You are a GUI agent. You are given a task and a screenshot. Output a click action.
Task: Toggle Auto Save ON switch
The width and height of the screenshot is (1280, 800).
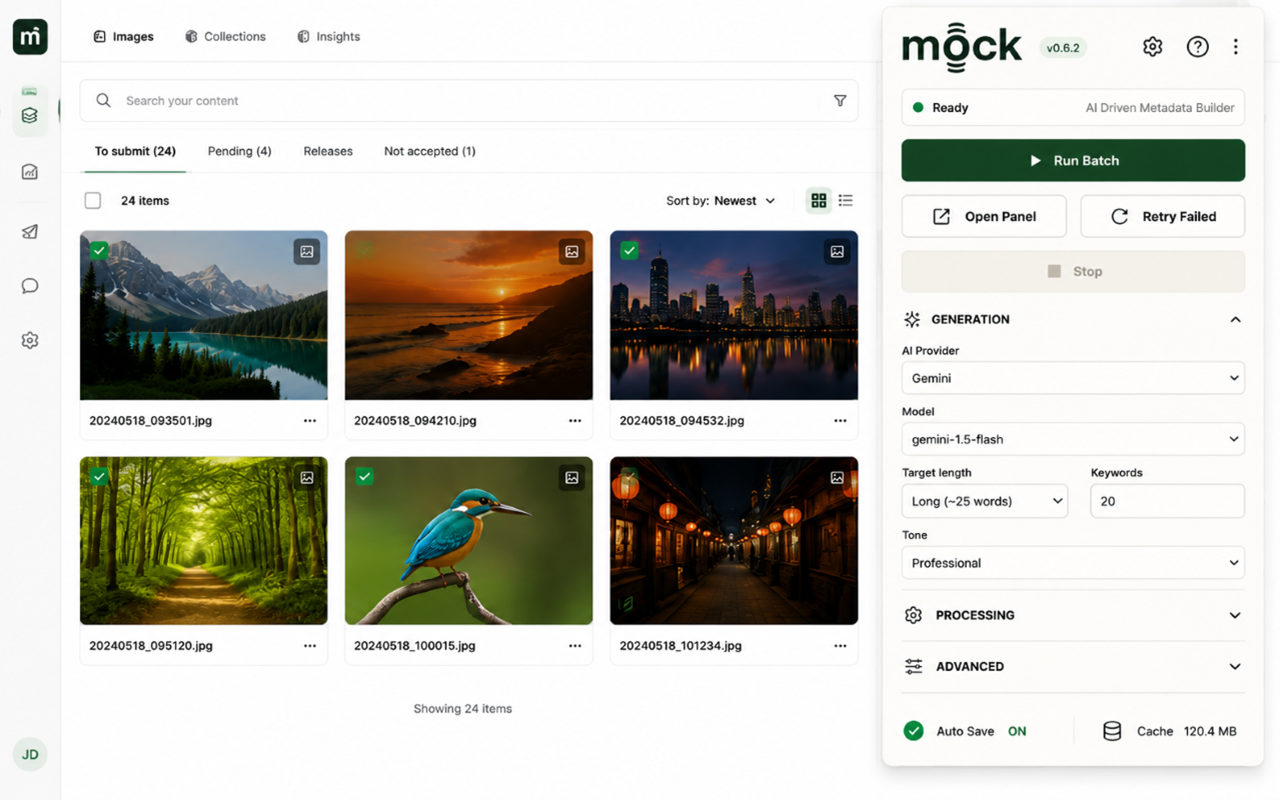(x=965, y=731)
